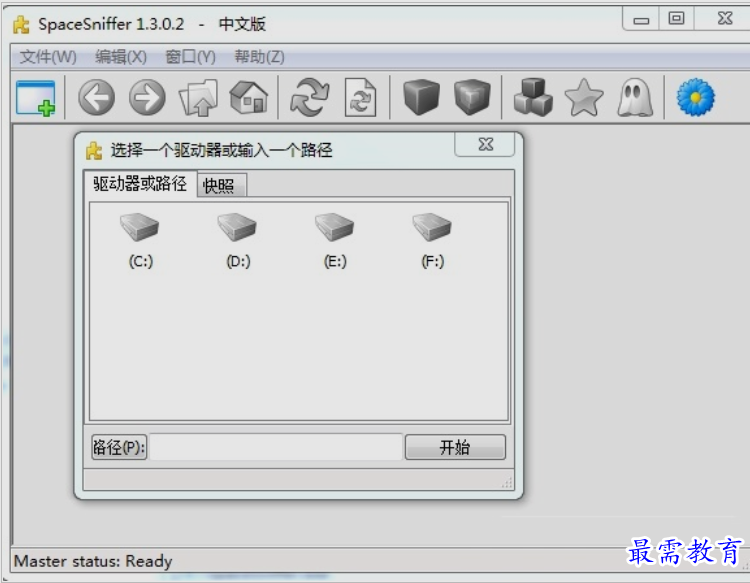Click the Home house icon
The image size is (750, 583).
pos(249,97)
